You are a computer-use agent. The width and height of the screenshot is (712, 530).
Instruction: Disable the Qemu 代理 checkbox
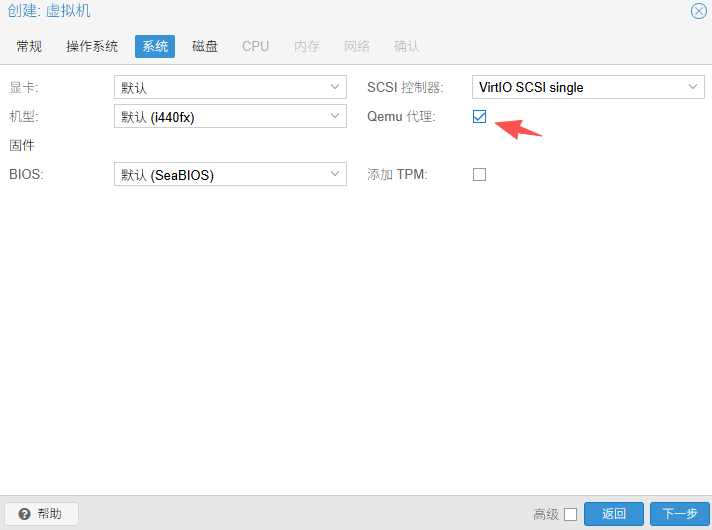click(480, 117)
